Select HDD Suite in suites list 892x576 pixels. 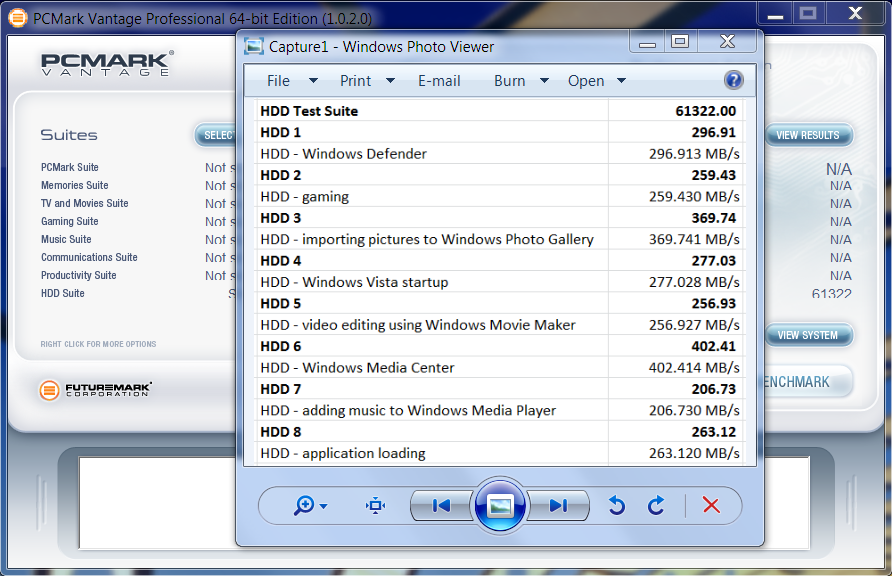(63, 293)
